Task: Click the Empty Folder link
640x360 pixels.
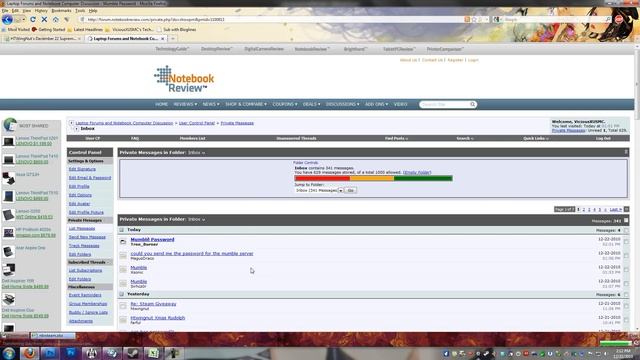Action: [417, 173]
